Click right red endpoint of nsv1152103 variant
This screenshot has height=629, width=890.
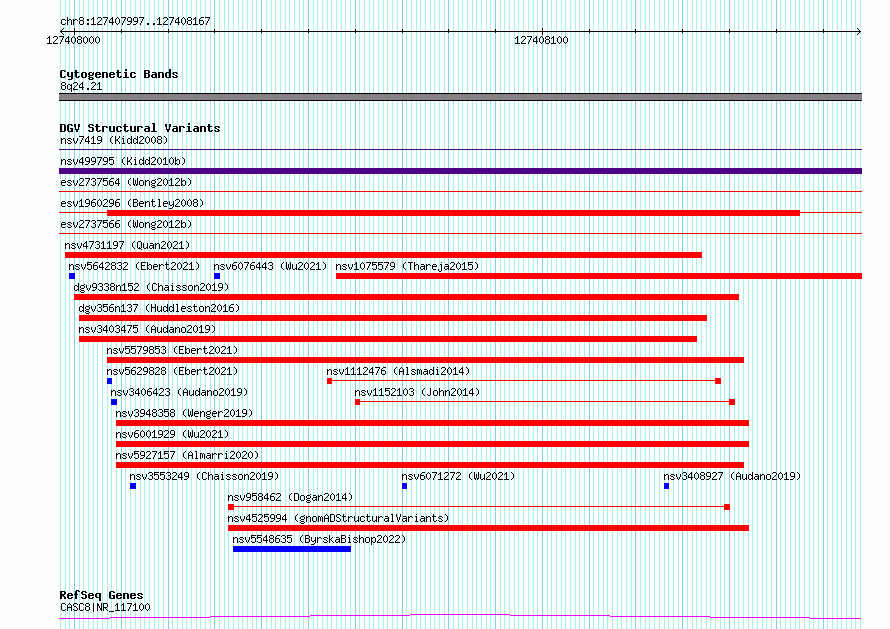tap(732, 402)
